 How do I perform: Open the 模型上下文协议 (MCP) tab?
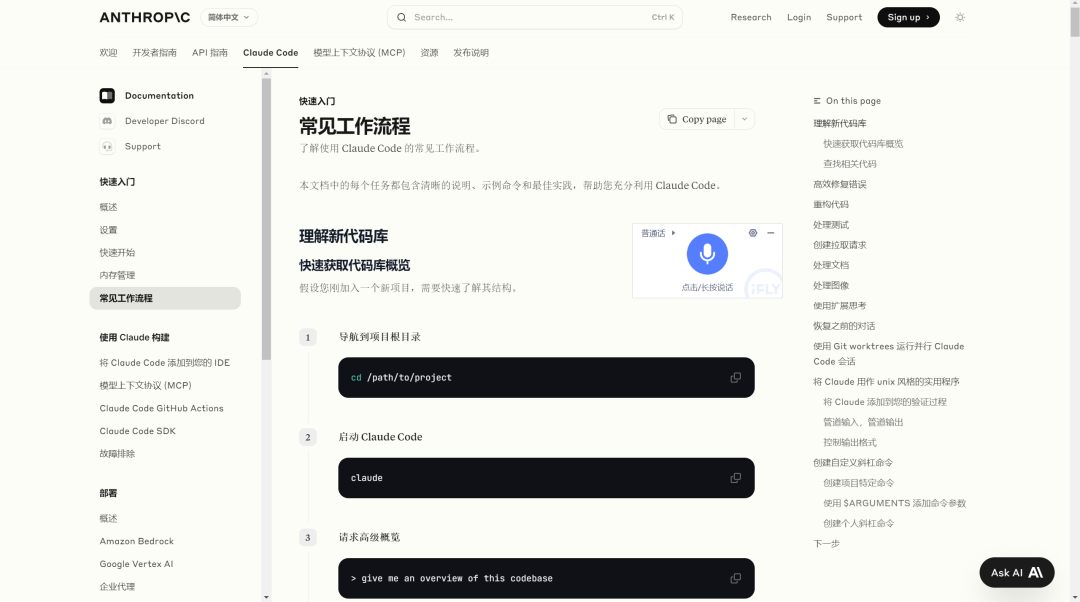pos(359,52)
